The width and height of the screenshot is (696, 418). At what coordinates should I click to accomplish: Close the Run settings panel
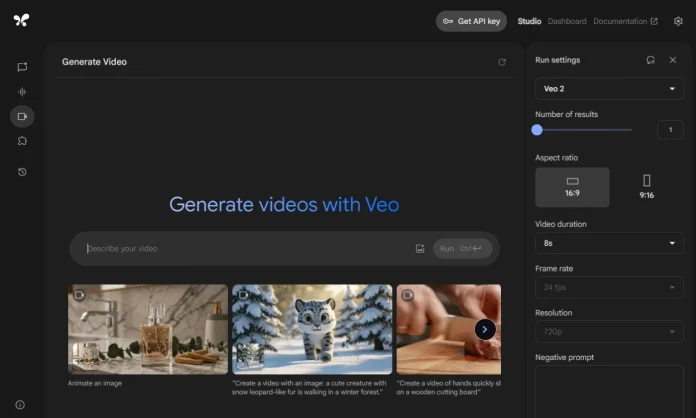(673, 60)
